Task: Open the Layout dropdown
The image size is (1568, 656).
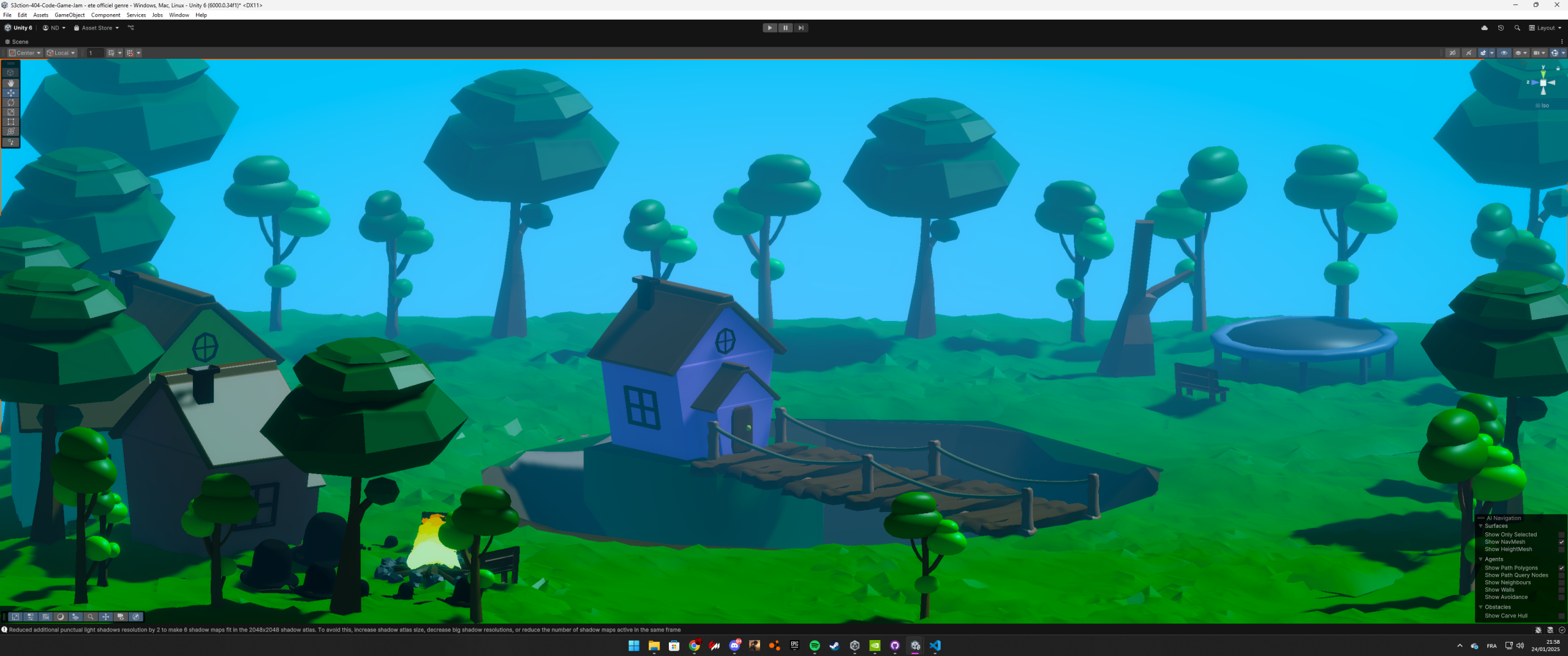Action: [x=1545, y=28]
